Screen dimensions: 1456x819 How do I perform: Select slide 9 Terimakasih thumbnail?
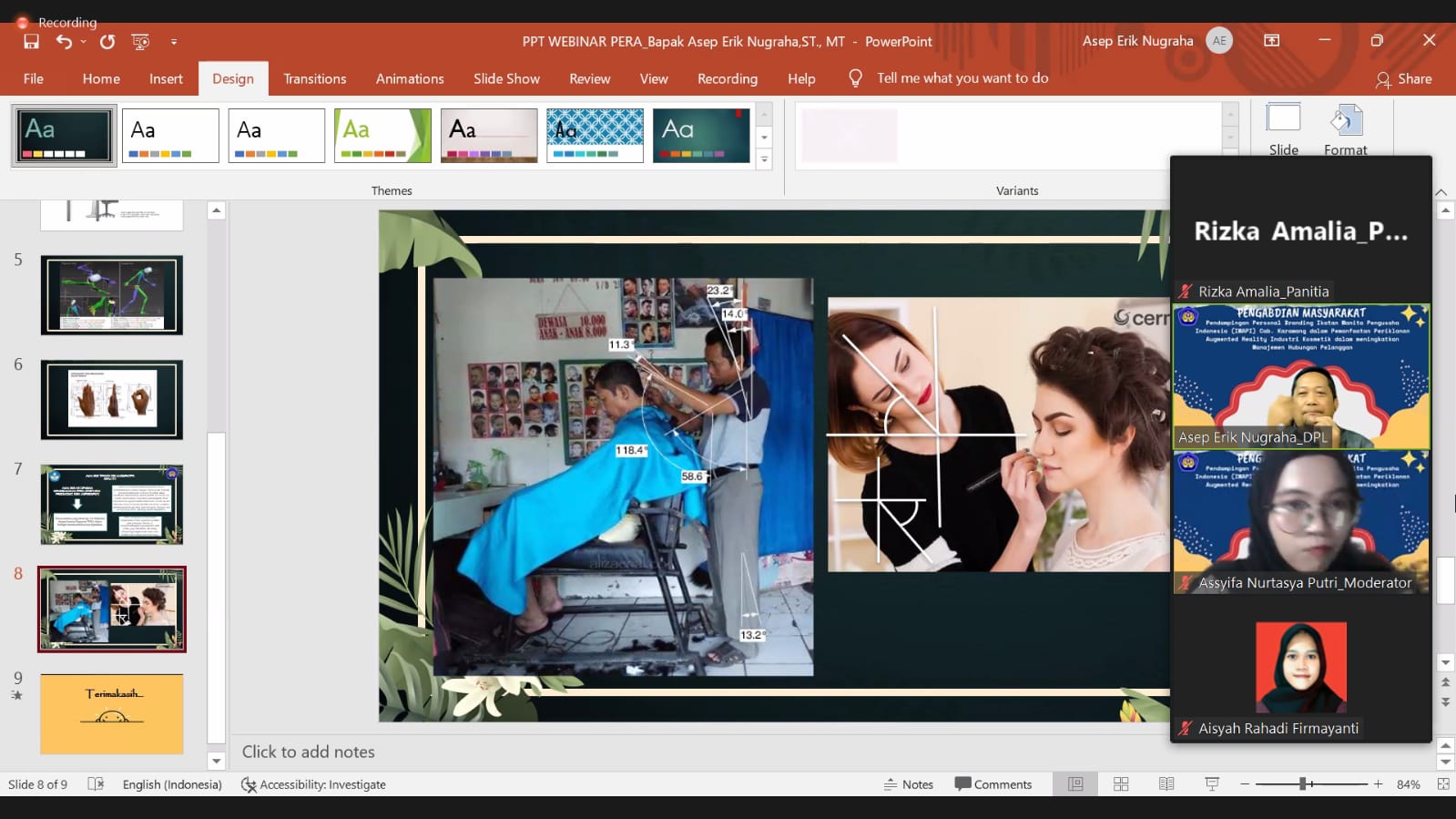(112, 713)
